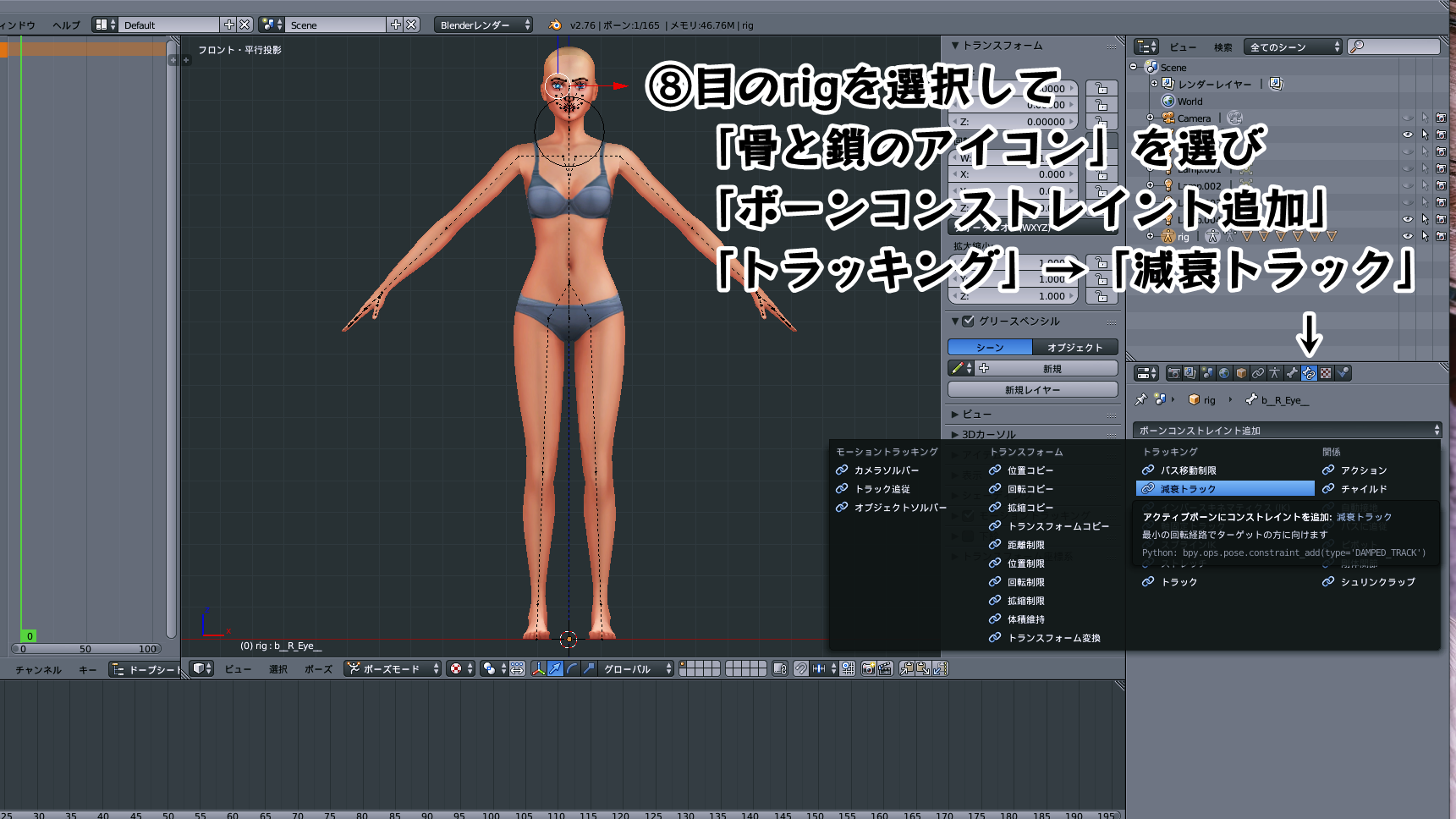
Task: Open the ヘルプ menu
Action: [66, 25]
